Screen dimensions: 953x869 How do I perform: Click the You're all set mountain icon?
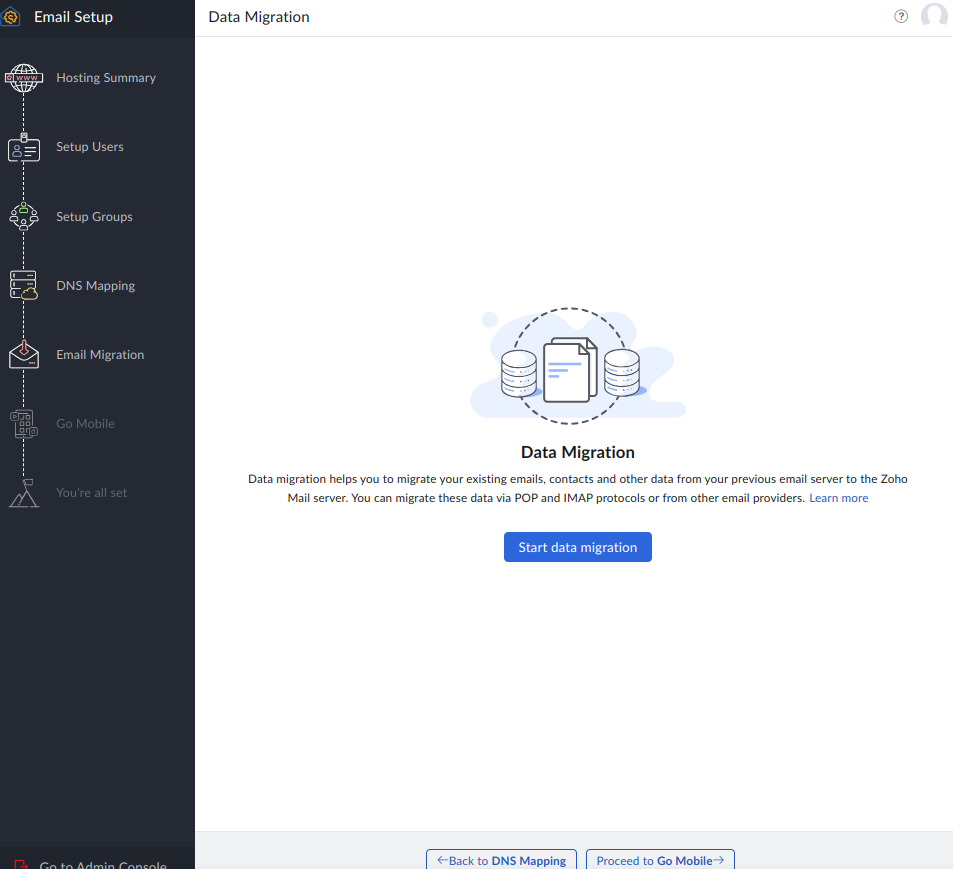coord(23,493)
